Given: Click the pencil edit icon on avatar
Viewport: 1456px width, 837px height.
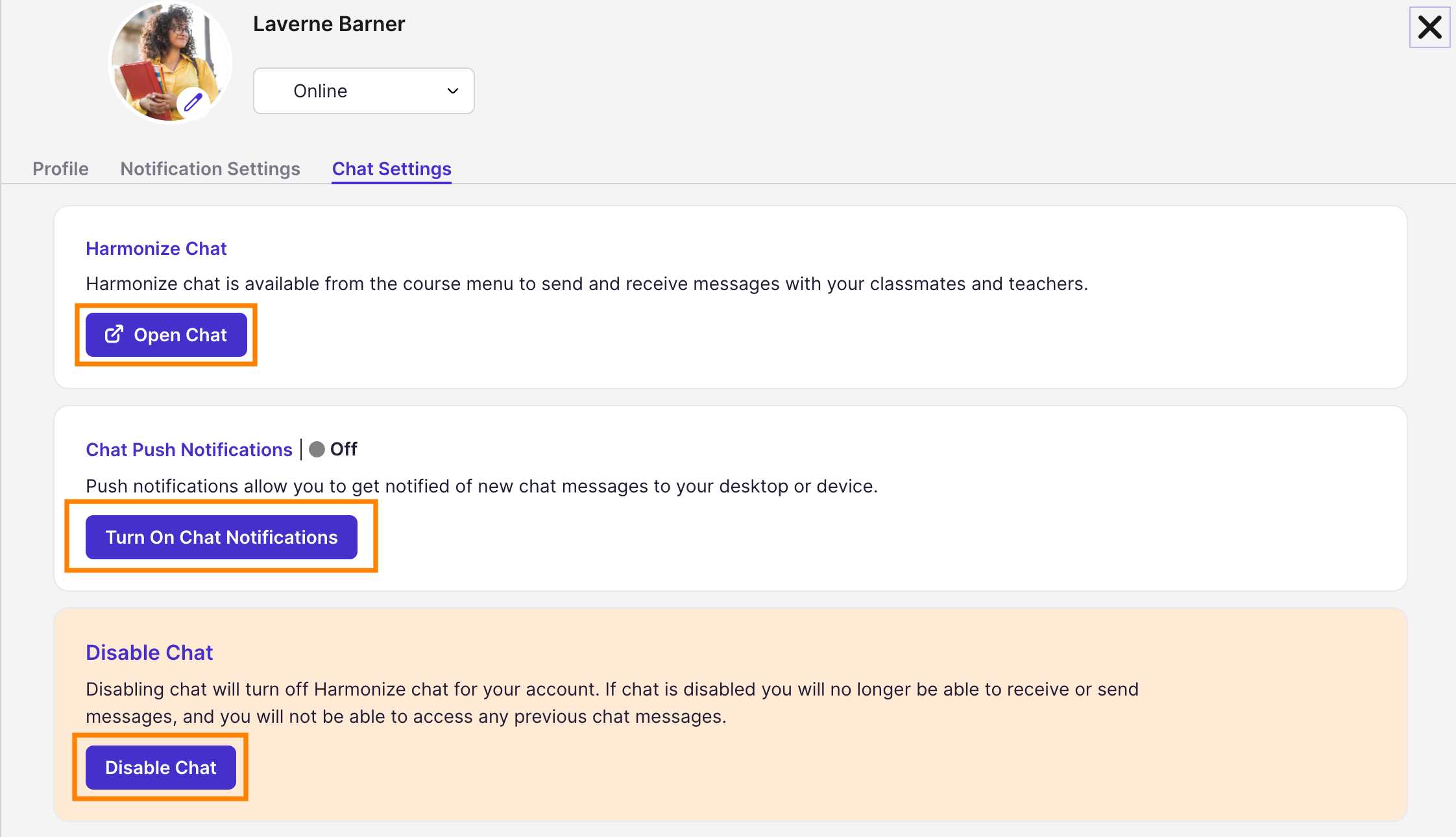Looking at the screenshot, I should (193, 102).
